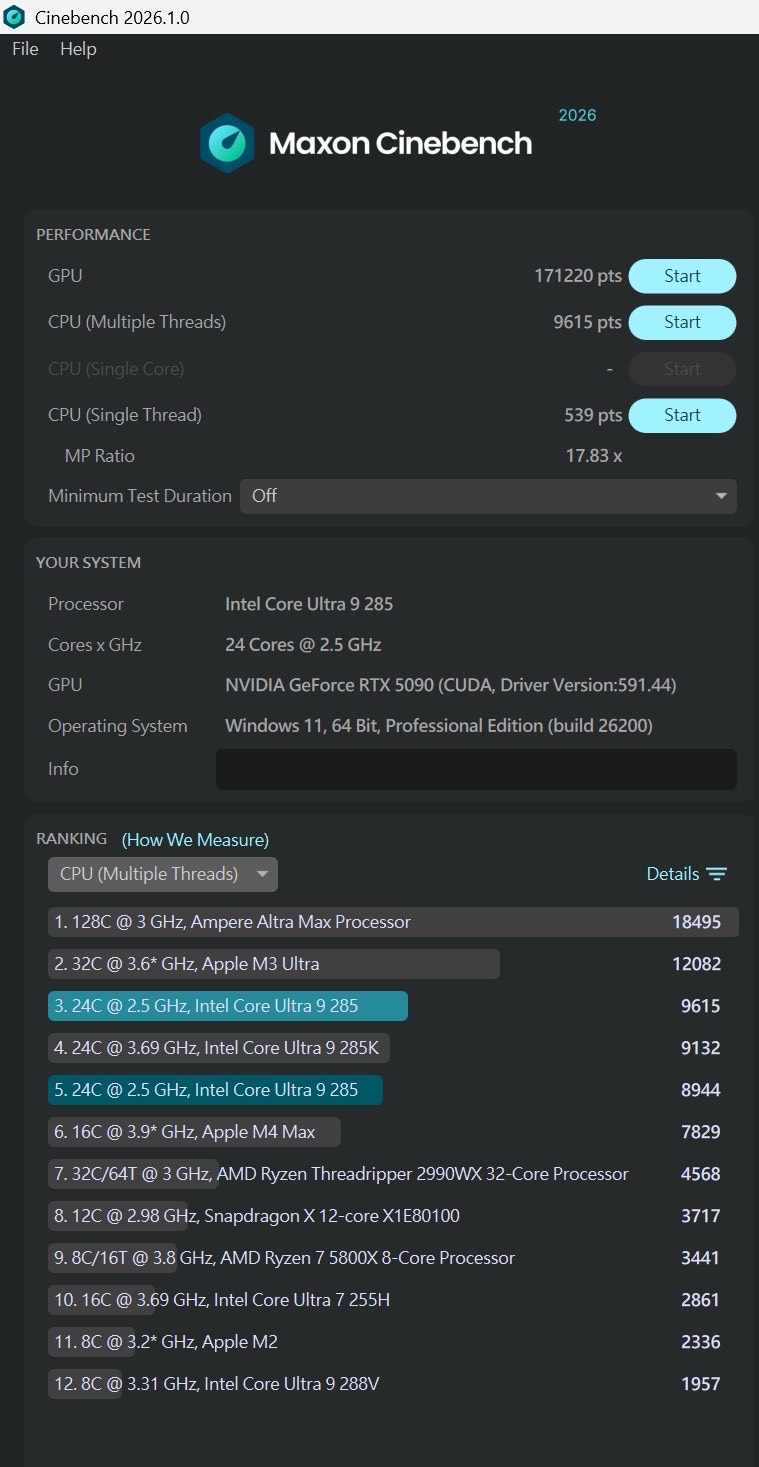The width and height of the screenshot is (759, 1467).
Task: Start the CPU Multiple Threads test
Action: tap(682, 322)
